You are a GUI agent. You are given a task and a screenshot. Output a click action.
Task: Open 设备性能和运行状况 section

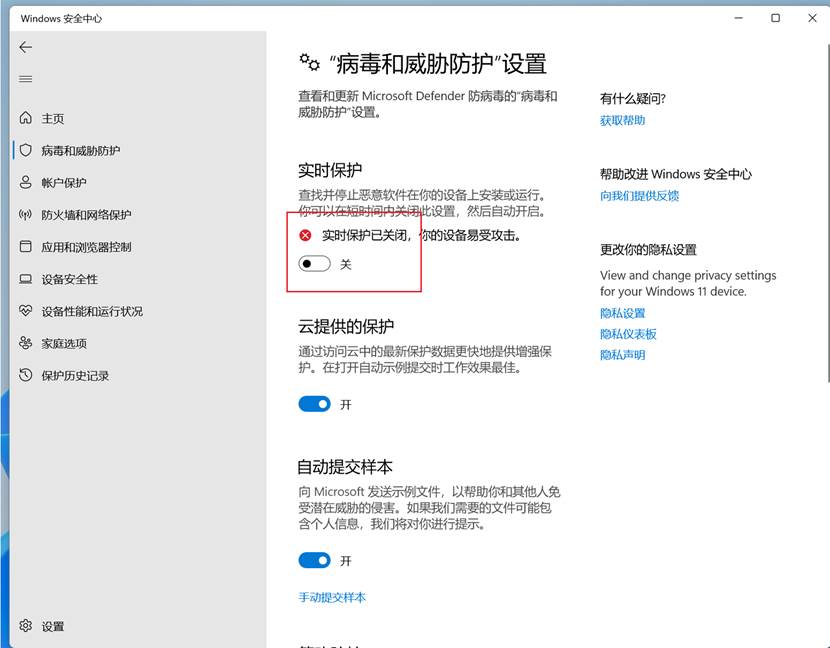[x=92, y=311]
